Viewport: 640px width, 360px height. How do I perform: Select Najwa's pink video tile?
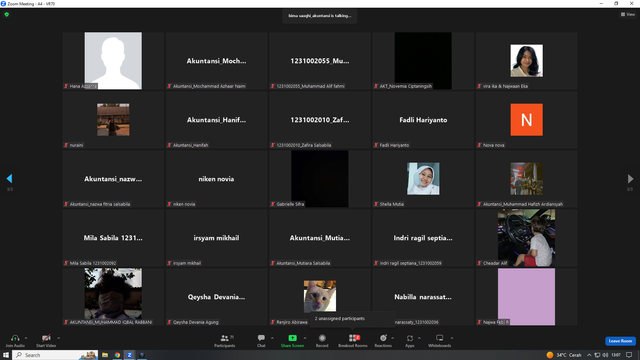527,297
